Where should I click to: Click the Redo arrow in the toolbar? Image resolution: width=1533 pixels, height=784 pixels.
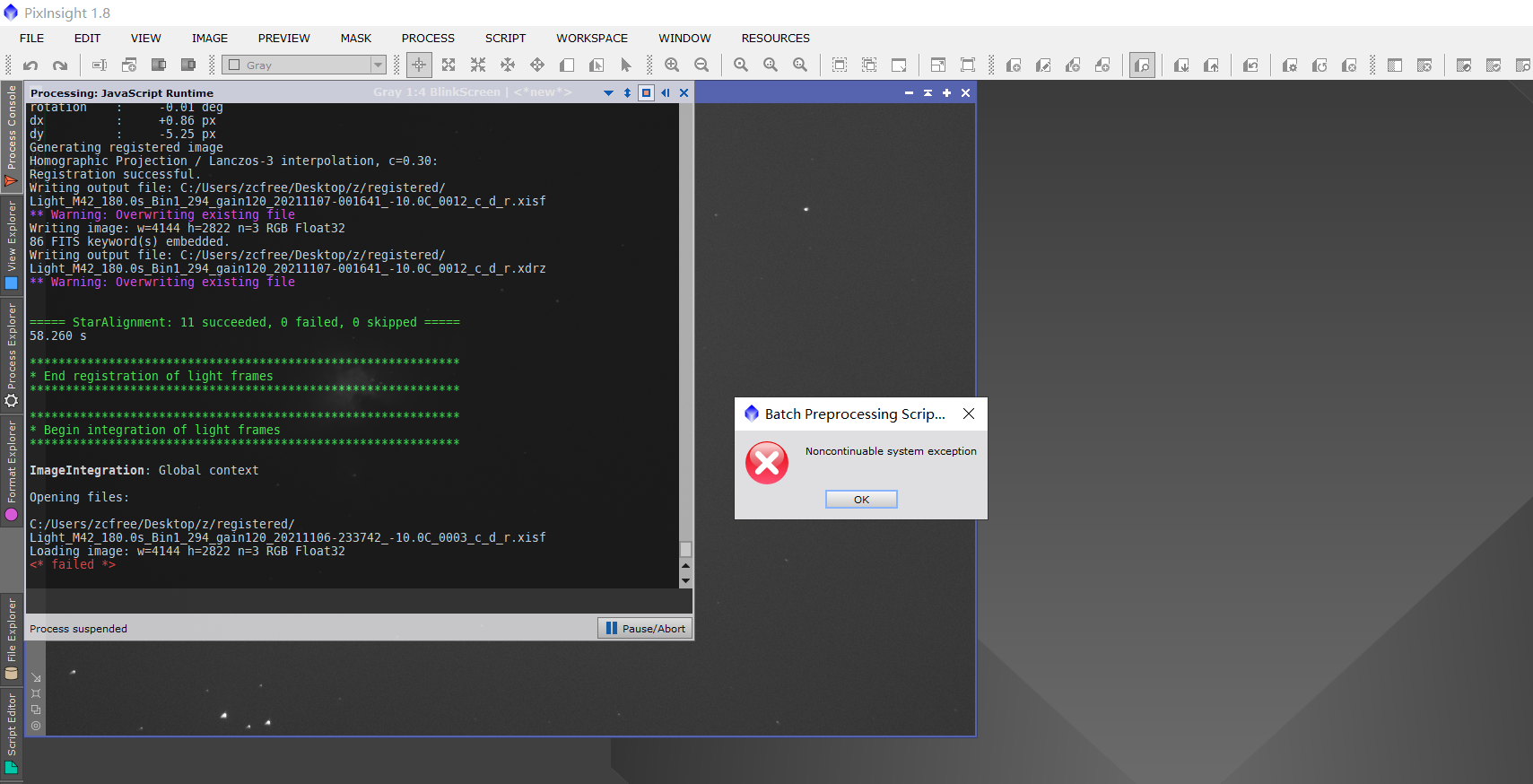click(60, 65)
